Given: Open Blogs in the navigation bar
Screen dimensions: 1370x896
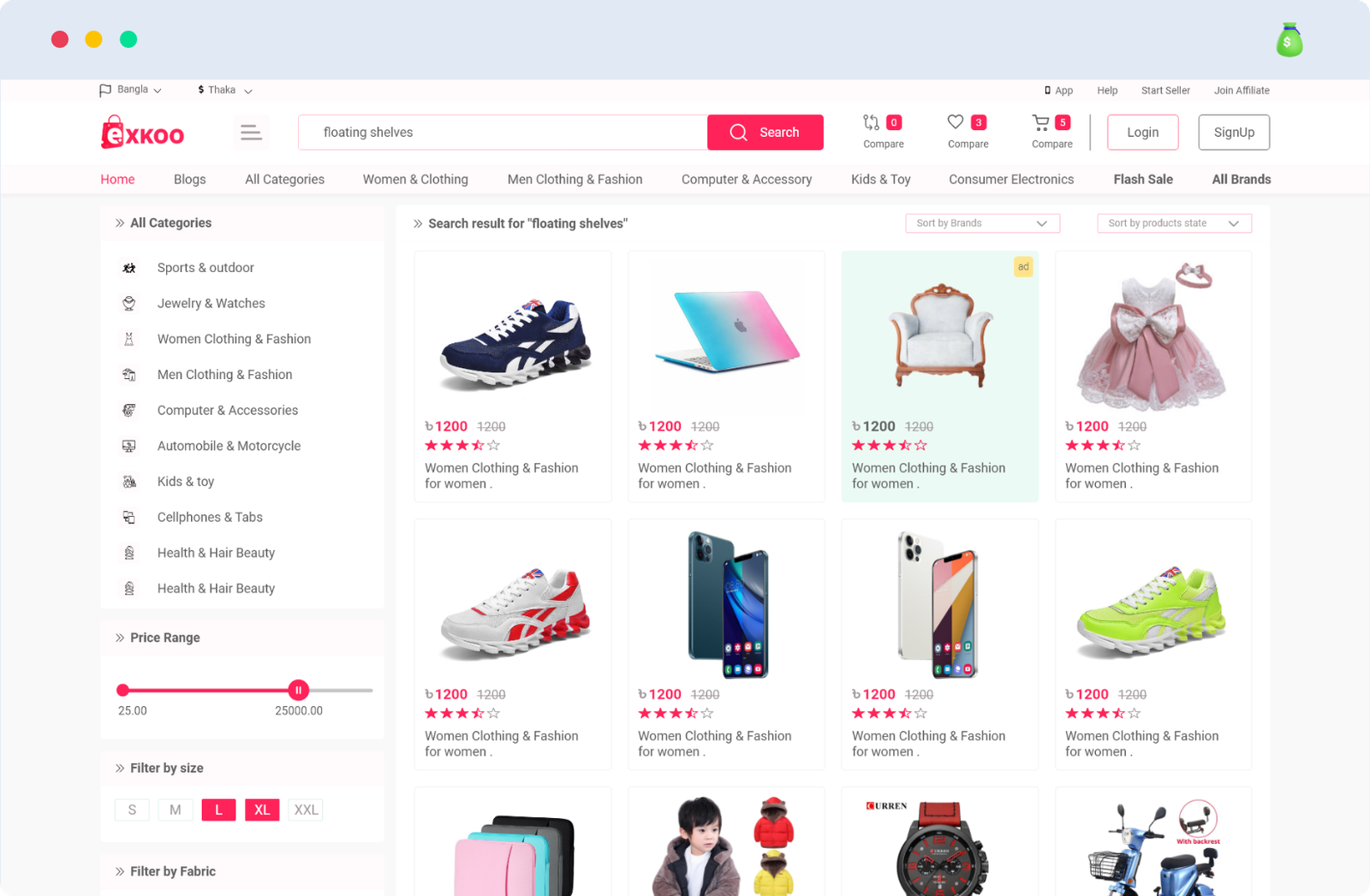Looking at the screenshot, I should 190,179.
